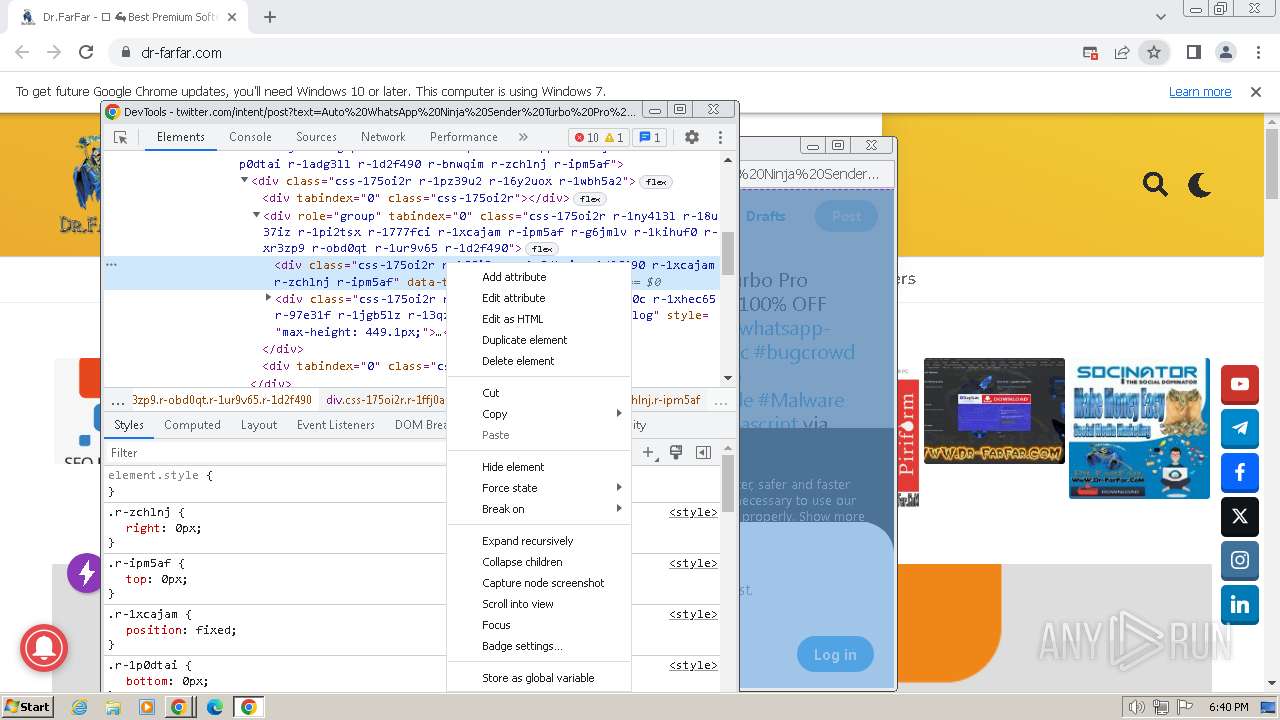Open DevTools settings gear

click(692, 137)
